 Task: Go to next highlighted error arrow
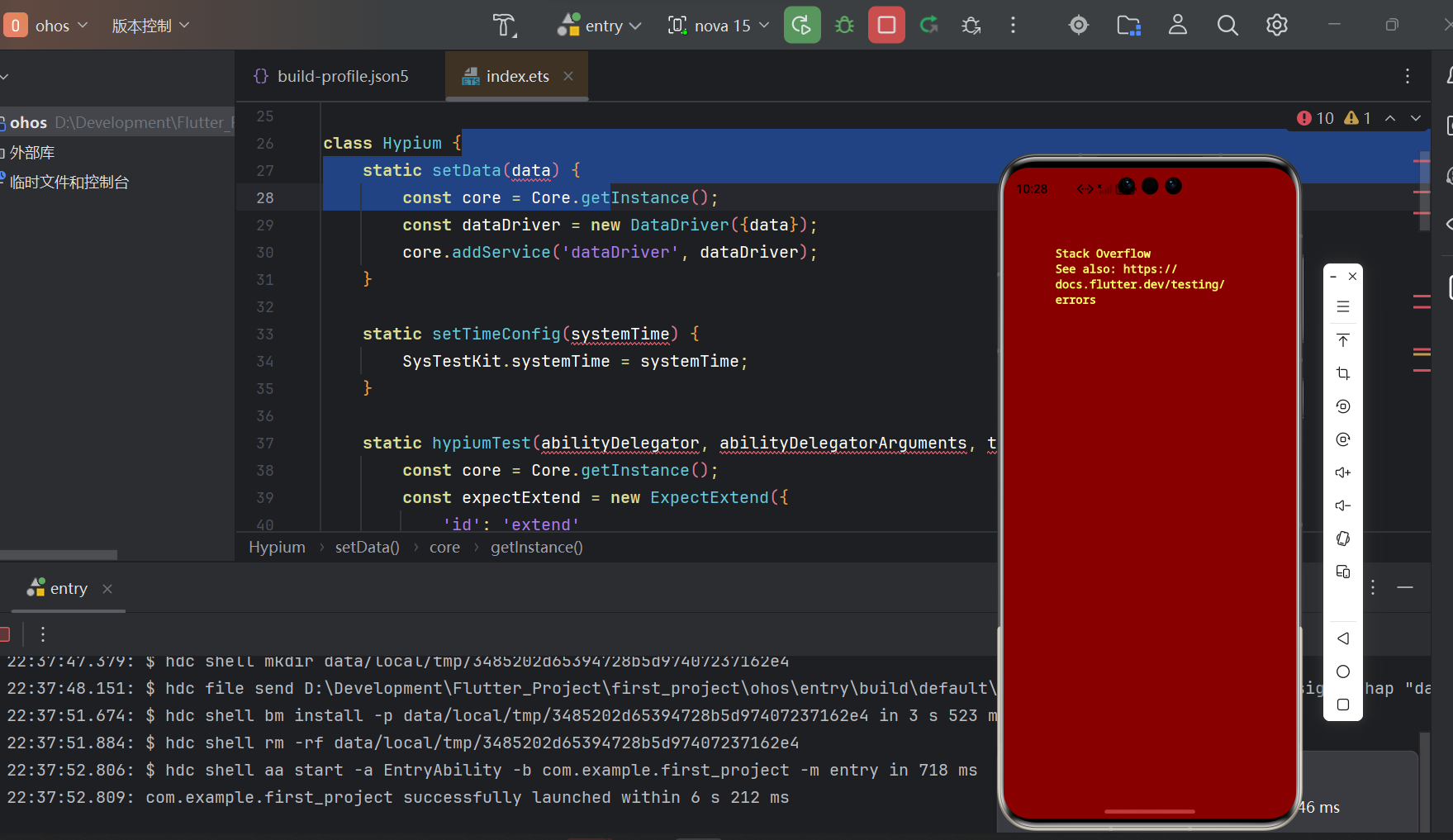click(x=1416, y=118)
